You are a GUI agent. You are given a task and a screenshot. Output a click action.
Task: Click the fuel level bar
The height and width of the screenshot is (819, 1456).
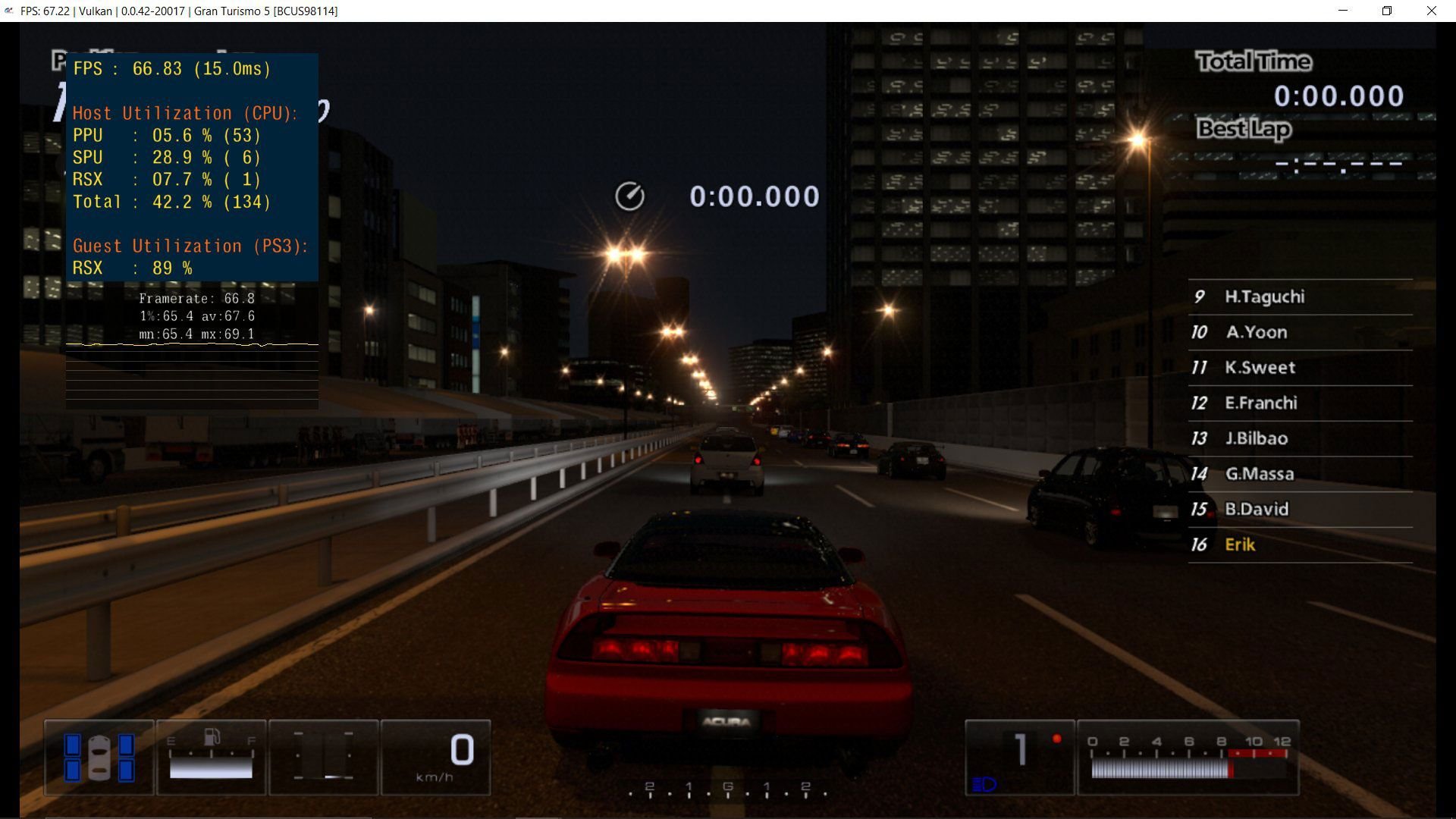pos(211,769)
